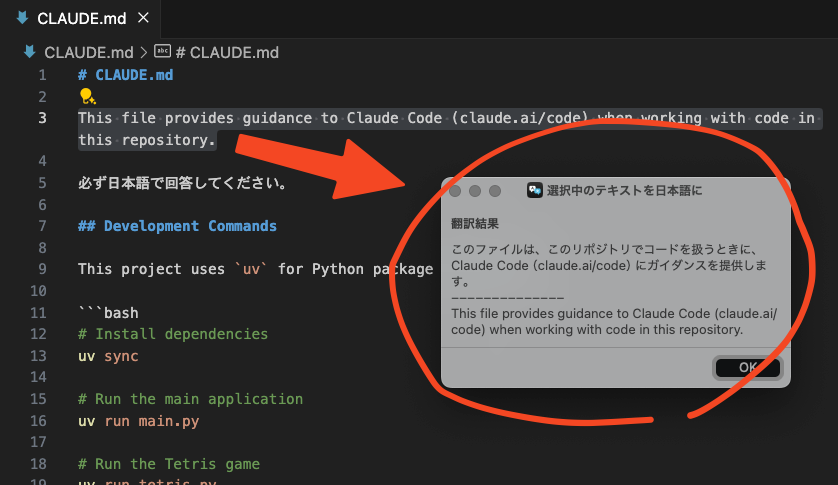
Task: Click the '翻訳結果' heading in dialog
Action: [x=475, y=224]
